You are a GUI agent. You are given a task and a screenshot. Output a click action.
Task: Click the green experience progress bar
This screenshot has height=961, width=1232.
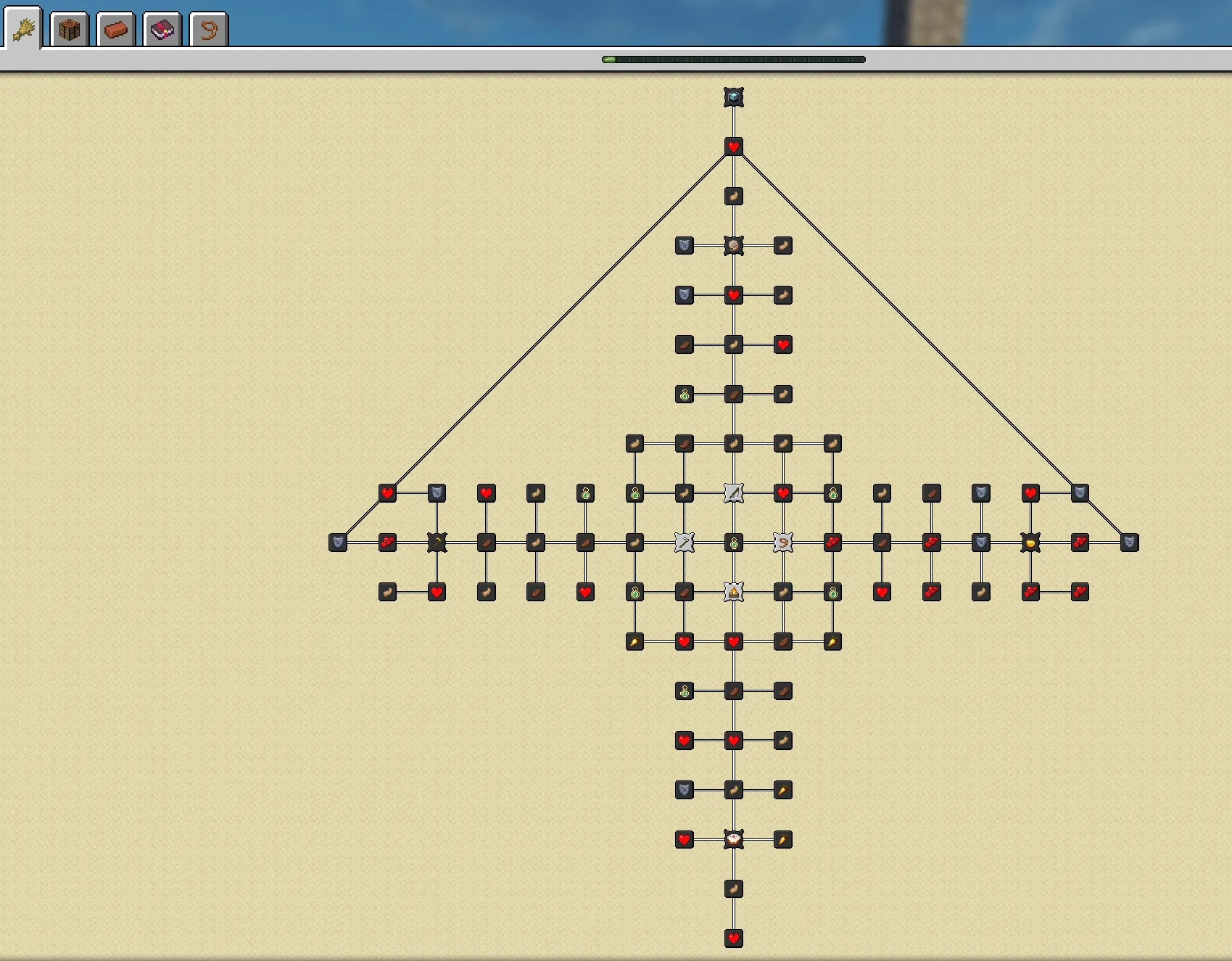coord(734,59)
